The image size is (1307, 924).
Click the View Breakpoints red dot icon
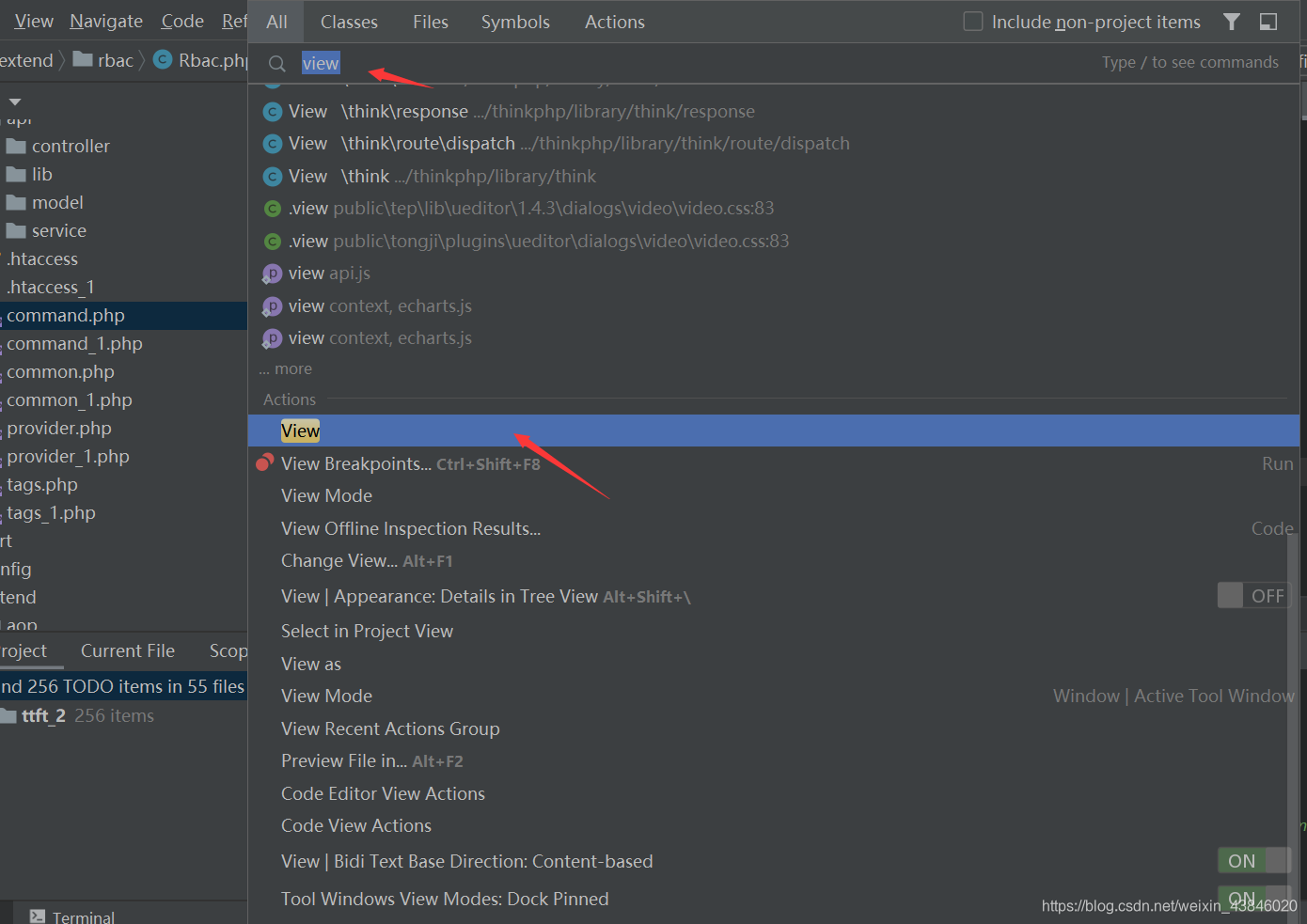tap(265, 462)
